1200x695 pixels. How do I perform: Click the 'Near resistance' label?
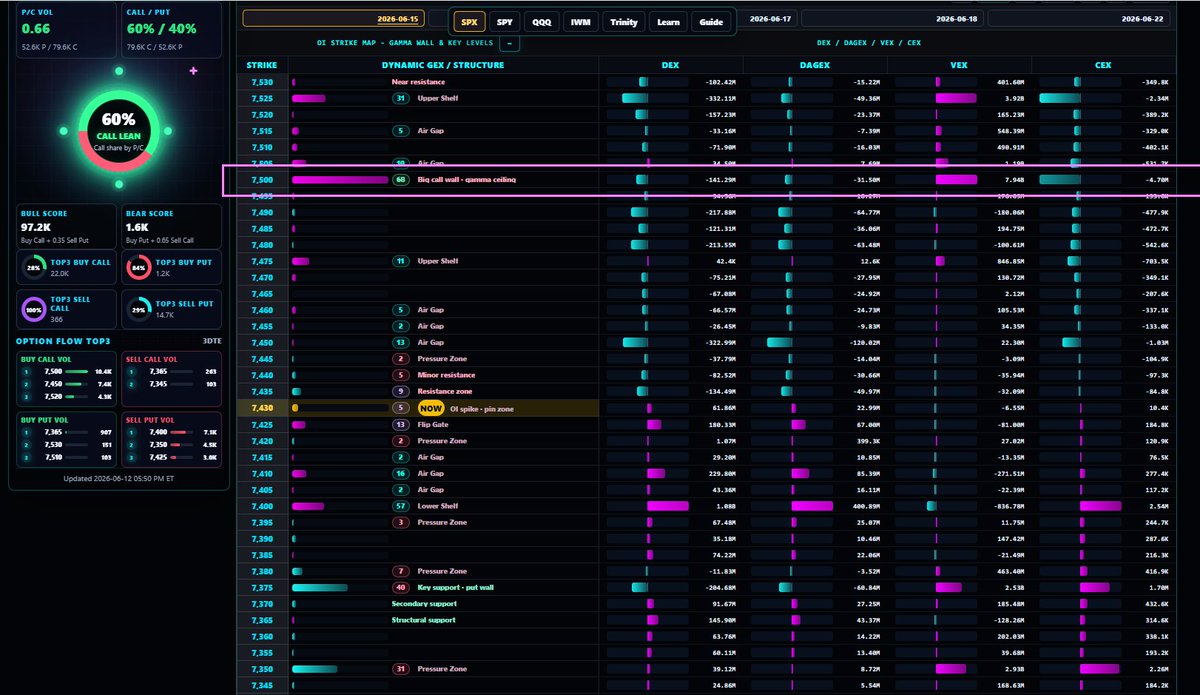[x=419, y=82]
